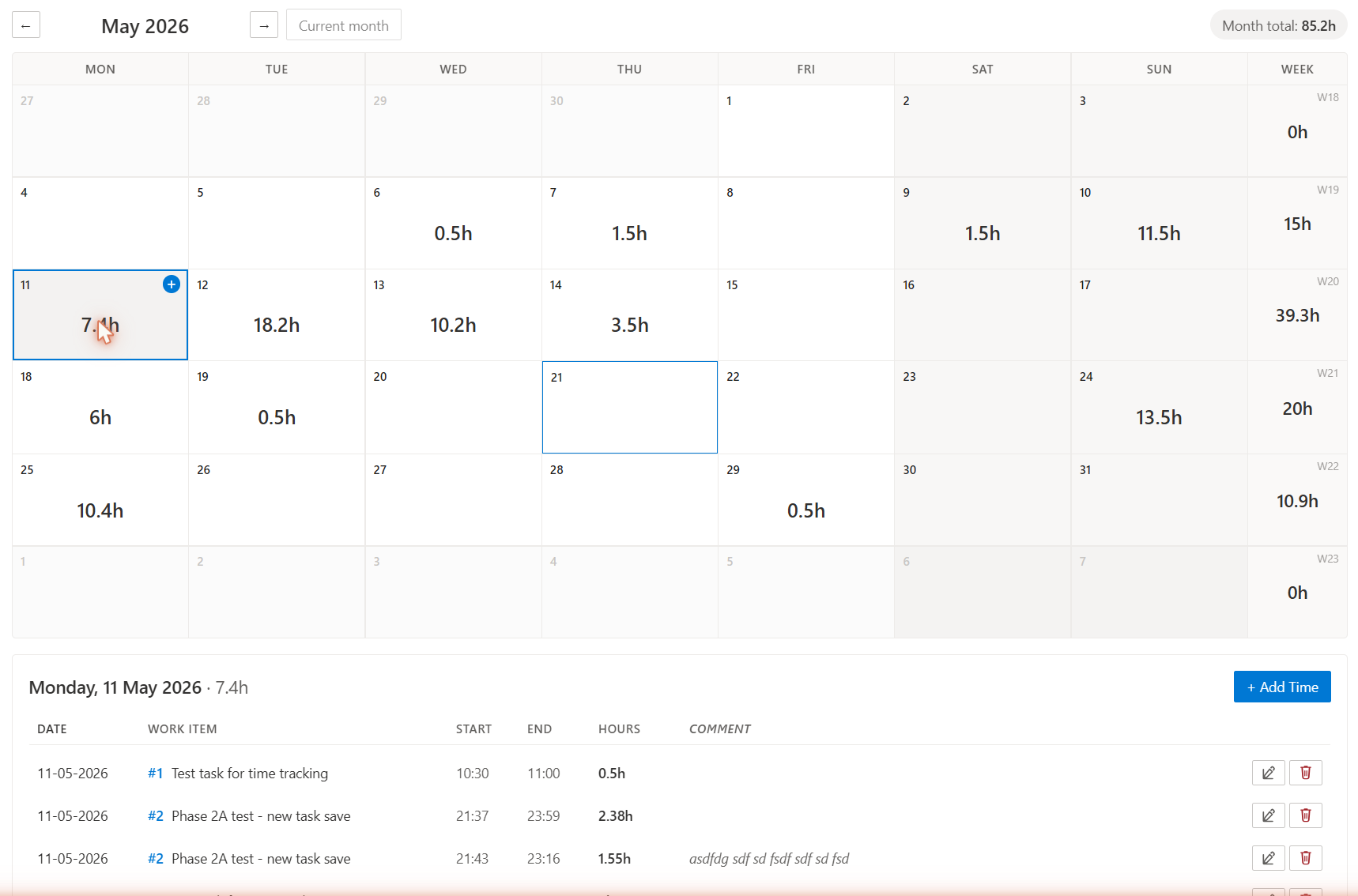Screen dimensions: 1358x896
Task: Click the END column header
Action: (x=539, y=729)
